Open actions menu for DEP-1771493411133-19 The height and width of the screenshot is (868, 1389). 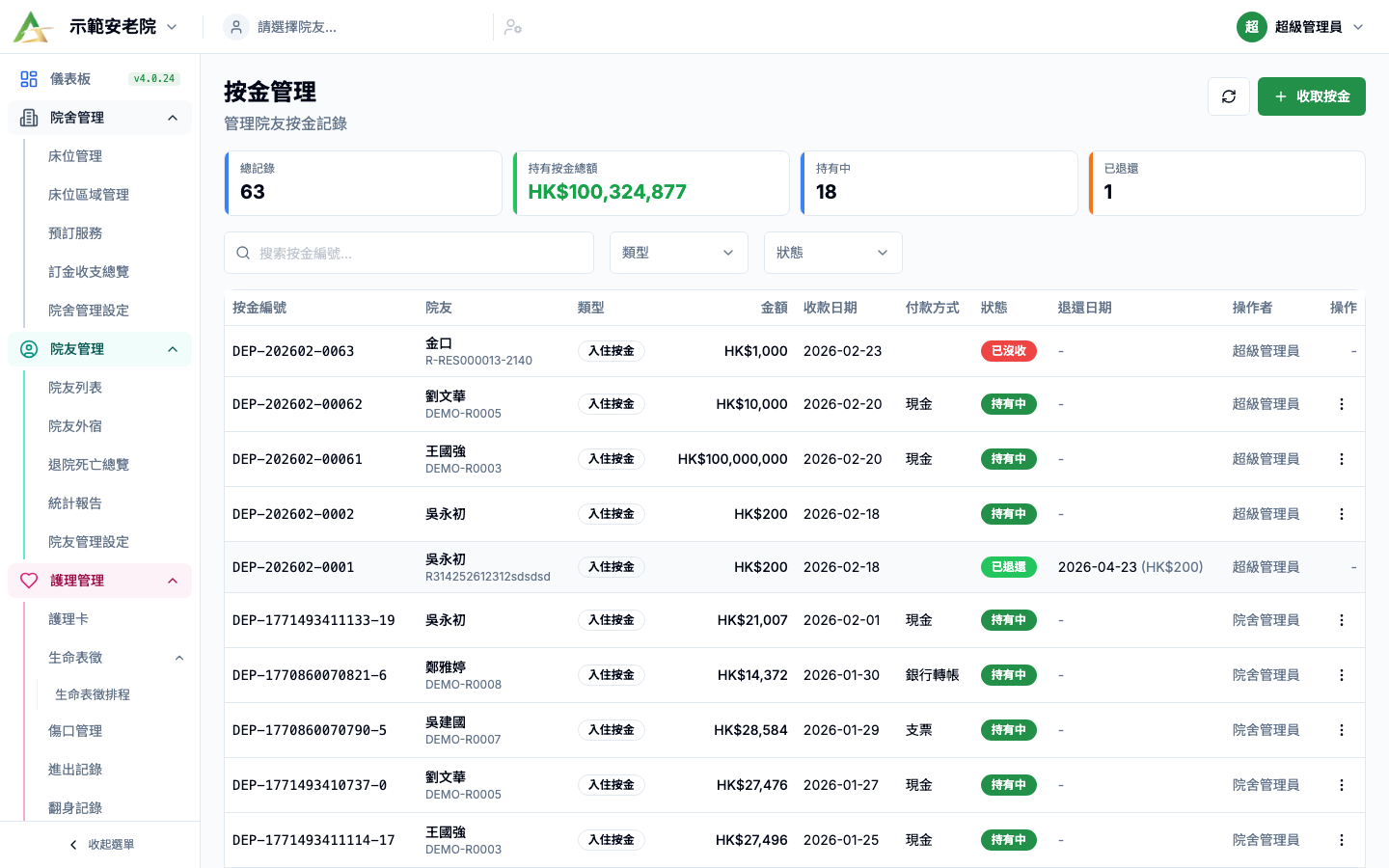1342,620
